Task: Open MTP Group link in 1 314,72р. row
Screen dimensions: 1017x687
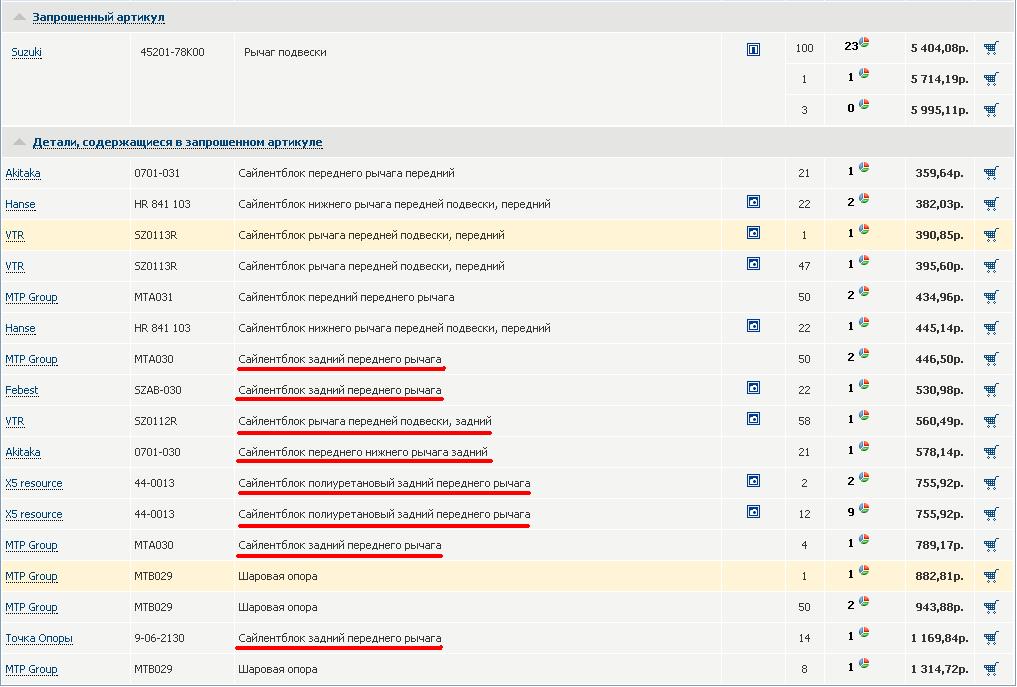Action: pos(31,669)
